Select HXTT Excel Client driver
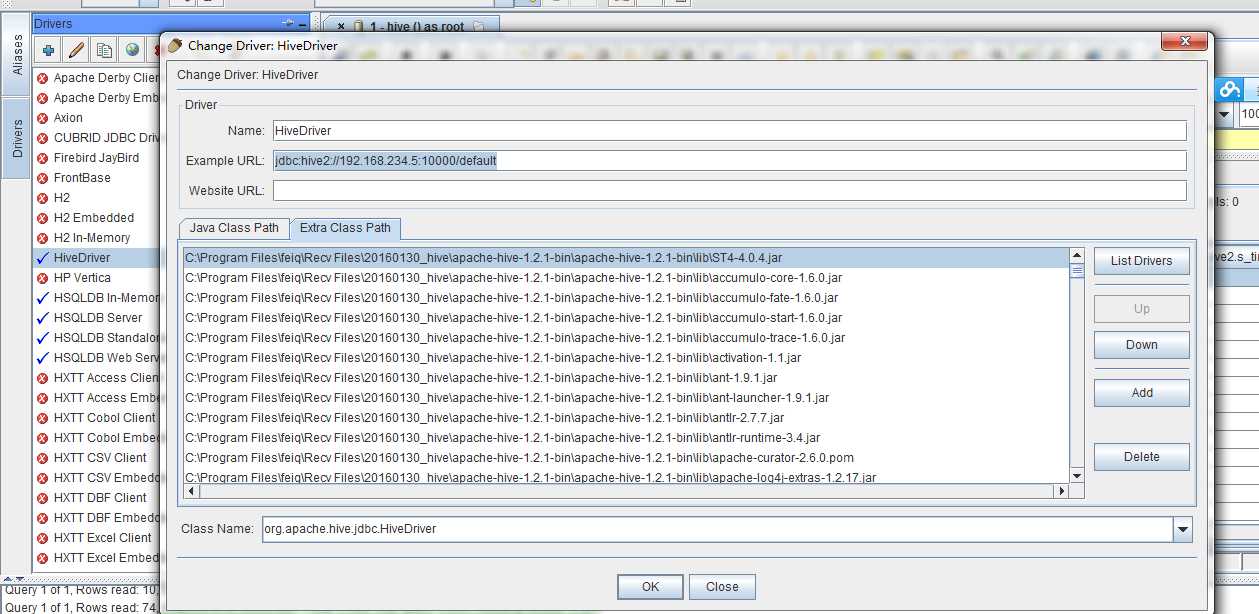 [x=97, y=538]
